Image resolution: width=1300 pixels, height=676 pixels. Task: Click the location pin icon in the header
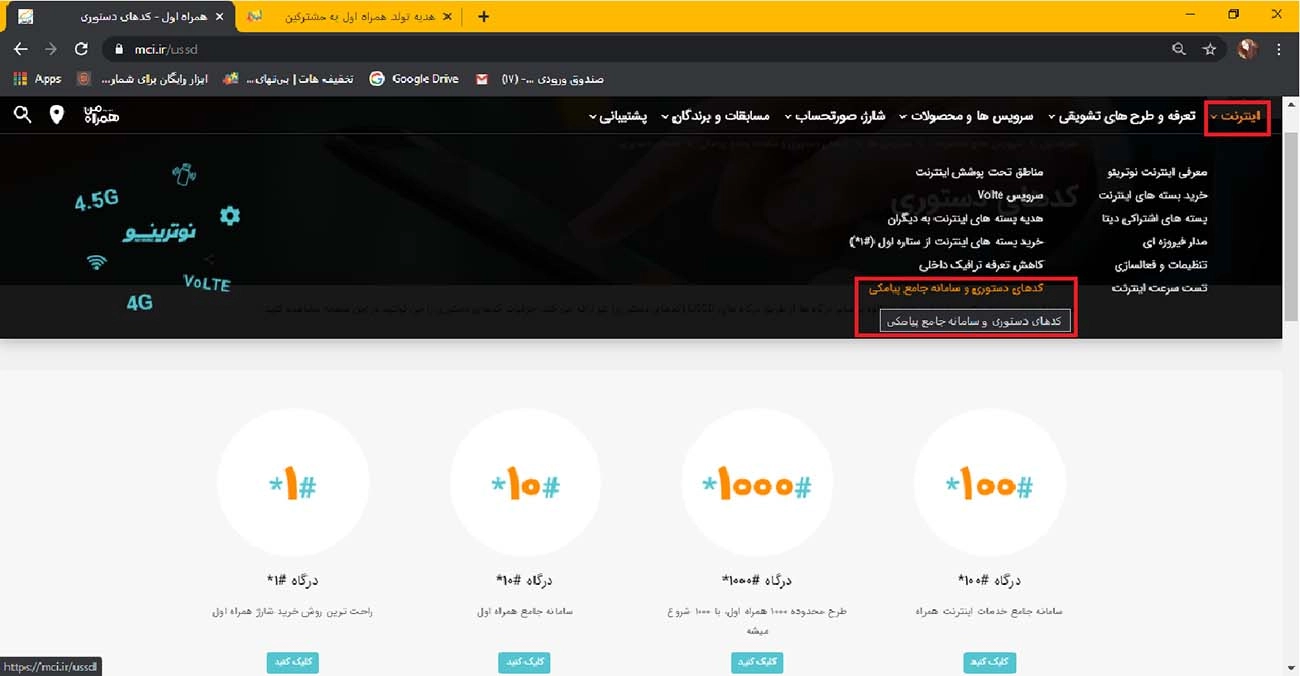(57, 115)
